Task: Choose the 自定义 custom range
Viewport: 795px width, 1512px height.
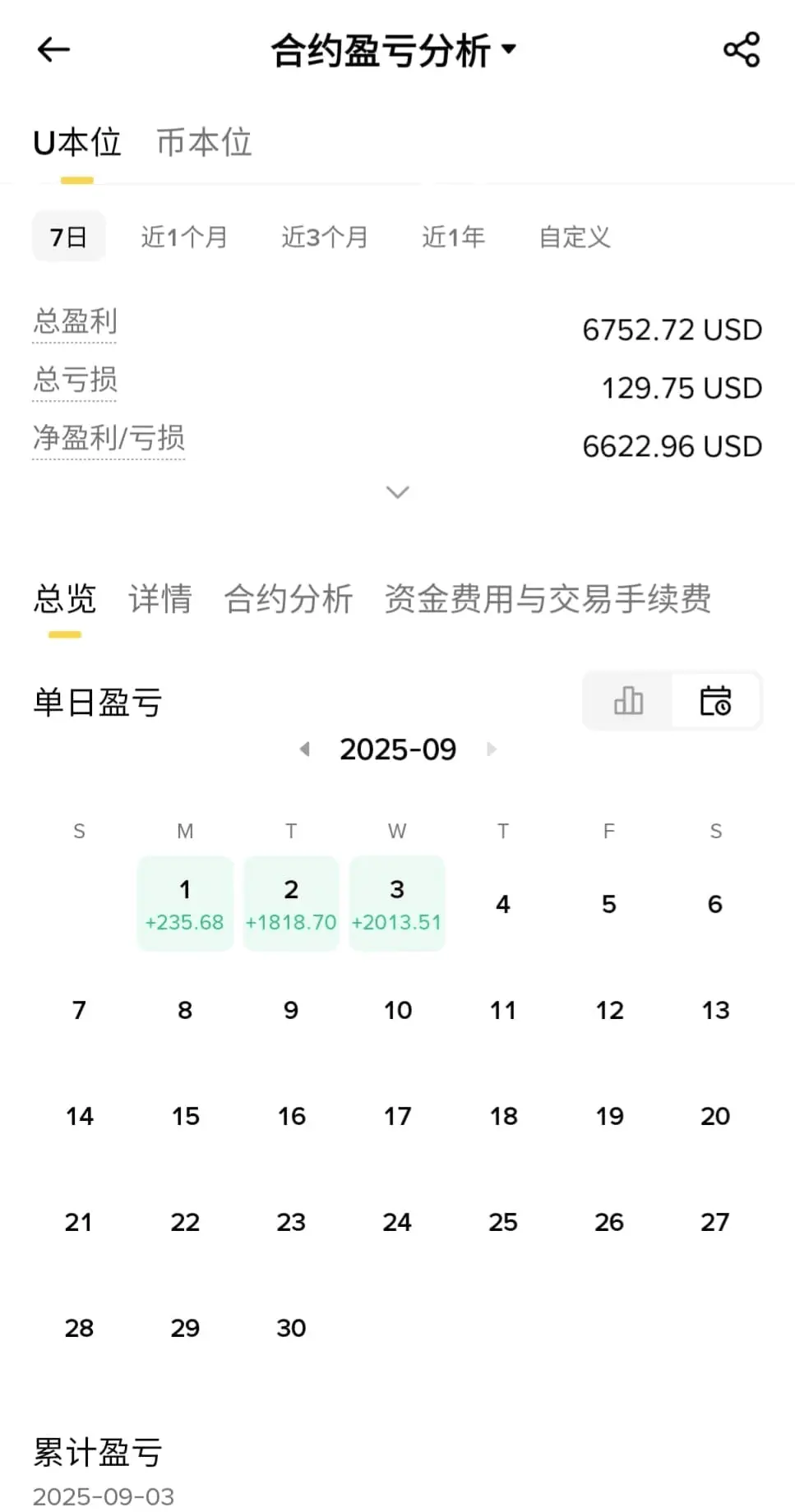Action: [x=575, y=237]
